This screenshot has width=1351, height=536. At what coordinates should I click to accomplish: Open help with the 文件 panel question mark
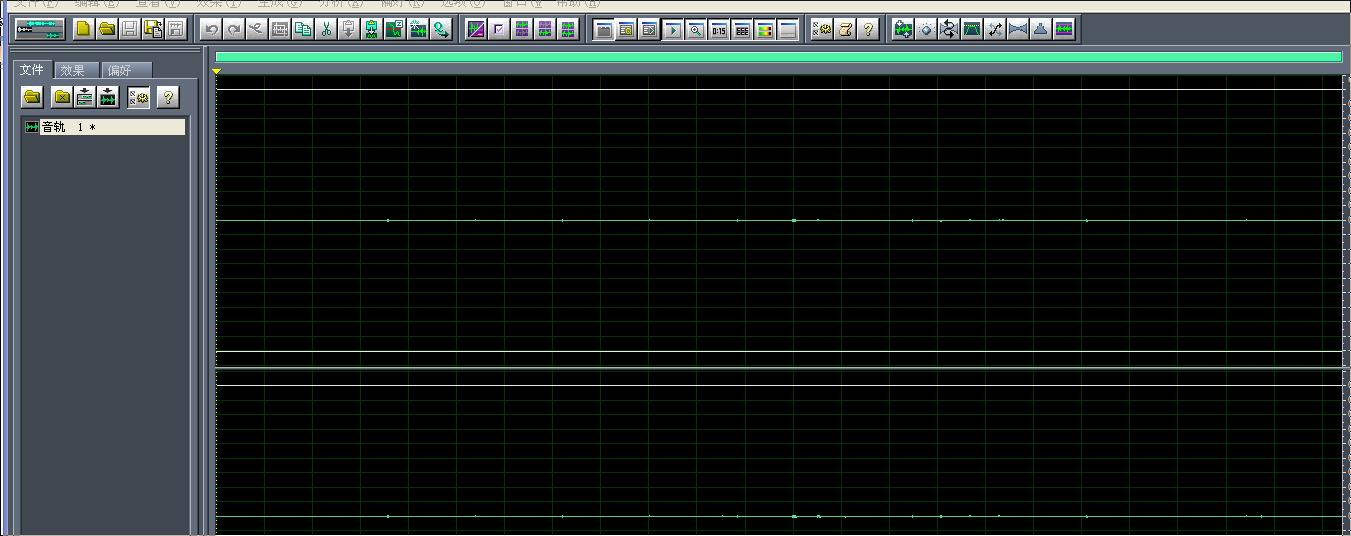coord(168,97)
